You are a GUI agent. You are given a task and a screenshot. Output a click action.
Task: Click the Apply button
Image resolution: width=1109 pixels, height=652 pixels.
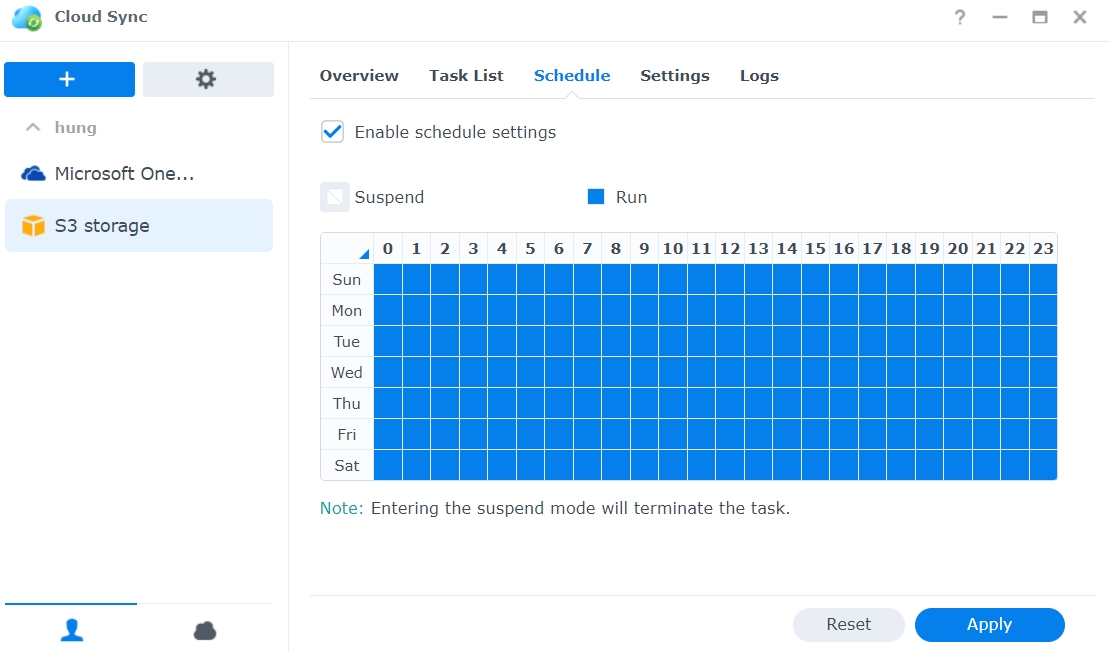(989, 625)
